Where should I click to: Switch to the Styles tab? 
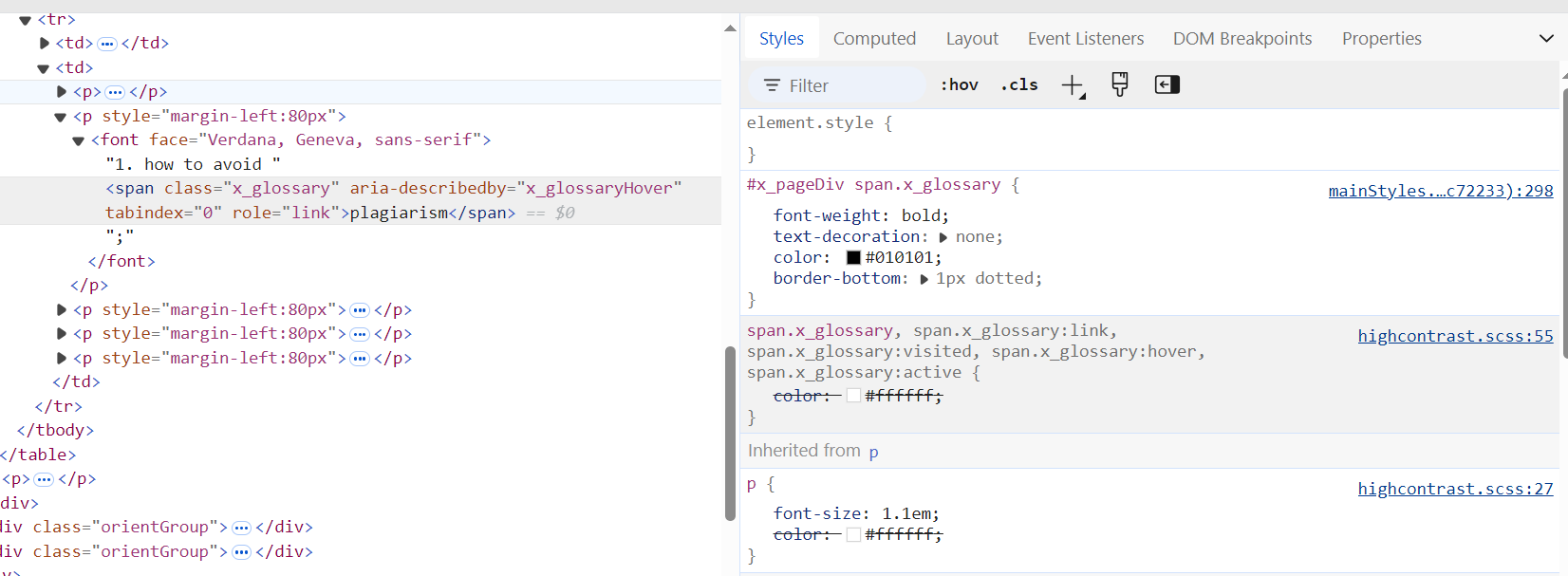coord(781,39)
